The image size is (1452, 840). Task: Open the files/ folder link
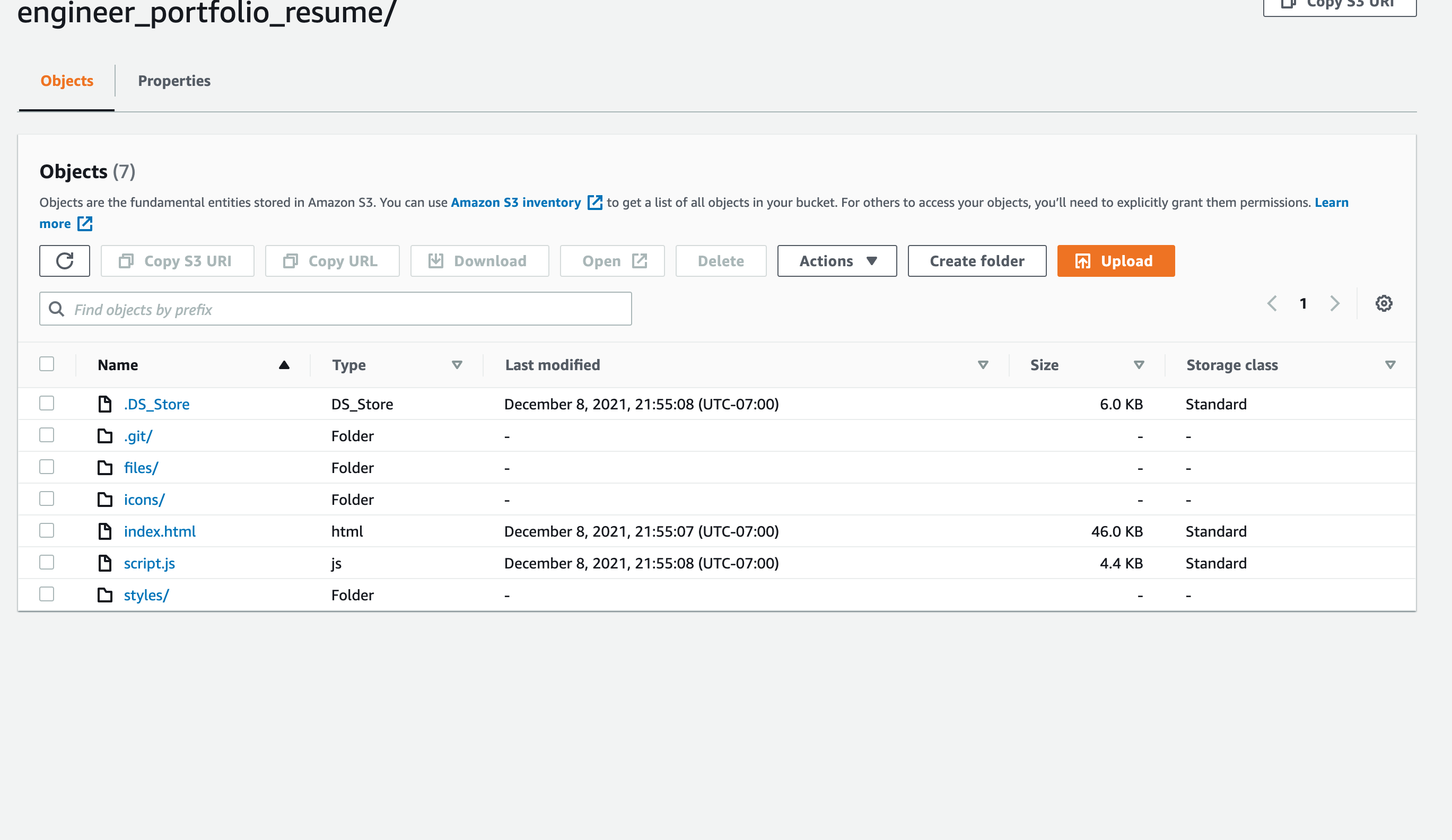point(141,468)
